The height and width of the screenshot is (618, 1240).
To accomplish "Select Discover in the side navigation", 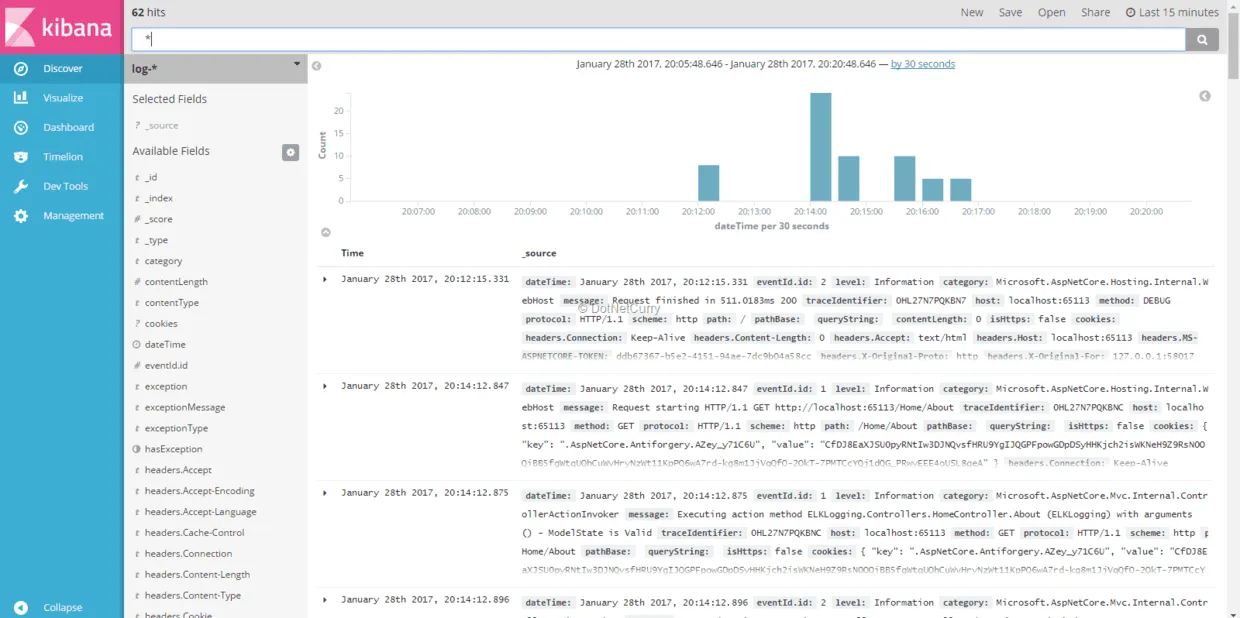I will 63,69.
